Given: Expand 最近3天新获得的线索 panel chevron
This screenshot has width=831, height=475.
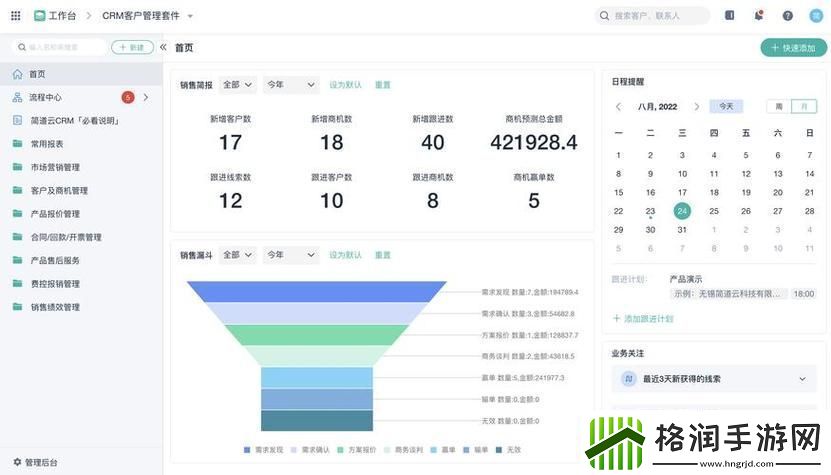Looking at the screenshot, I should [x=802, y=379].
